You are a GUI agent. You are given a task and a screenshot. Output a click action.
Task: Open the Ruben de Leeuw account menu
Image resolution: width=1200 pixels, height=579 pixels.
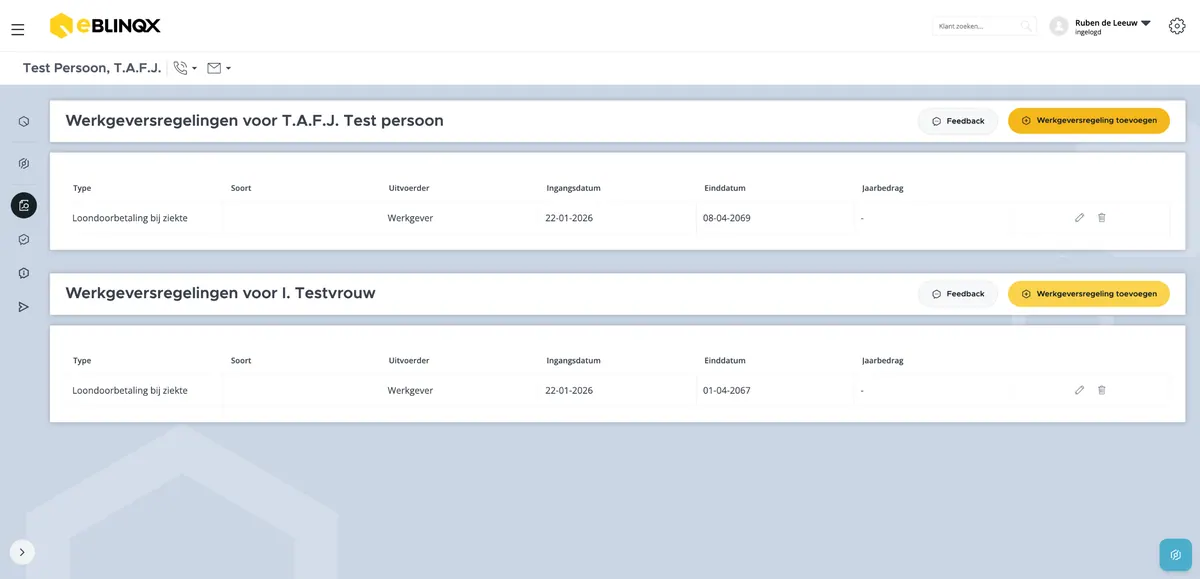coord(1112,26)
